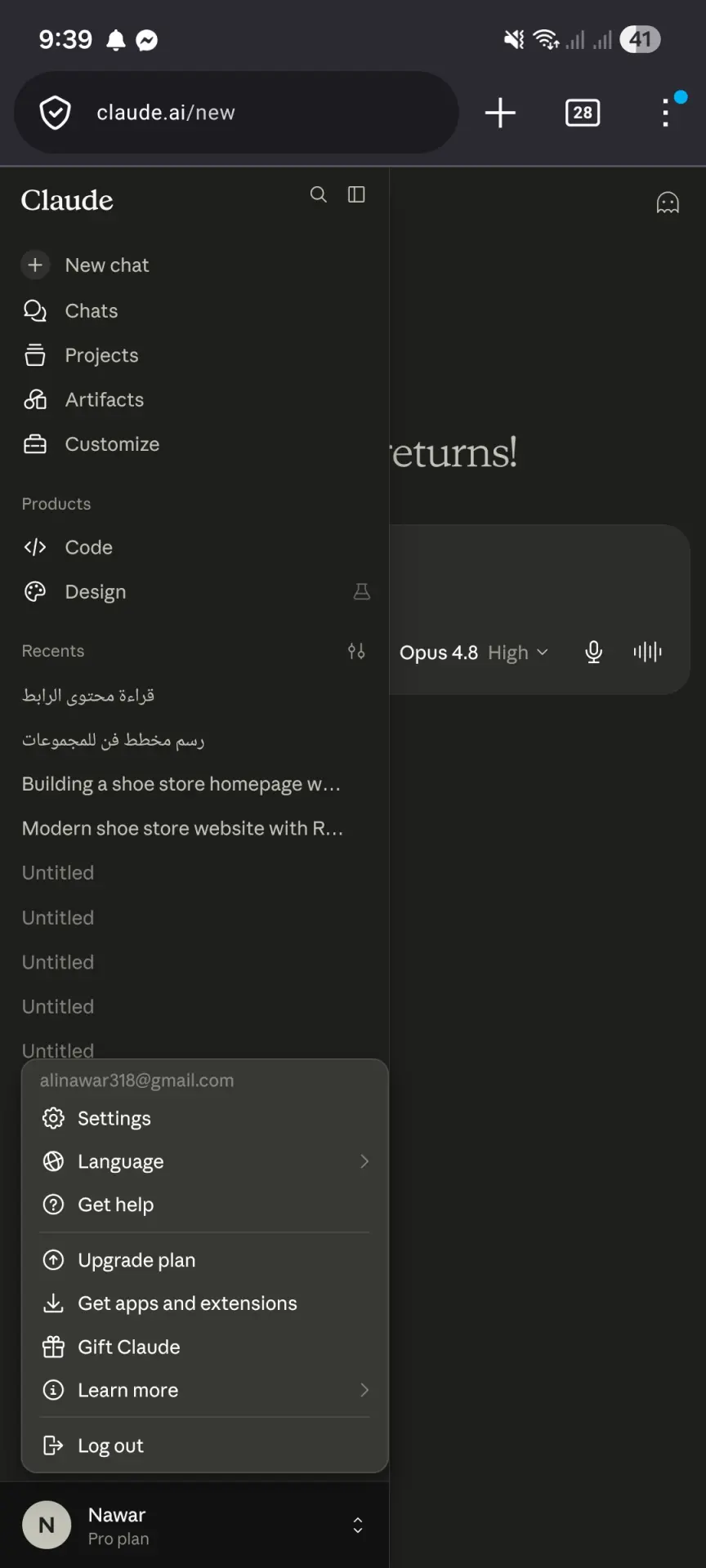The width and height of the screenshot is (706, 1568).
Task: Activate voice mode waveform icon
Action: [x=648, y=652]
